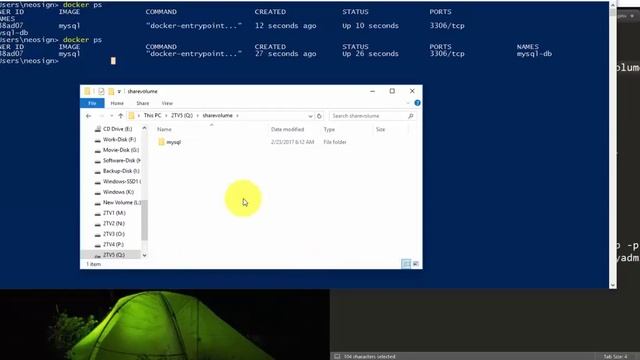Select 2TV3 (O:) drive
Viewport: 640px width, 360px height.
coord(114,234)
